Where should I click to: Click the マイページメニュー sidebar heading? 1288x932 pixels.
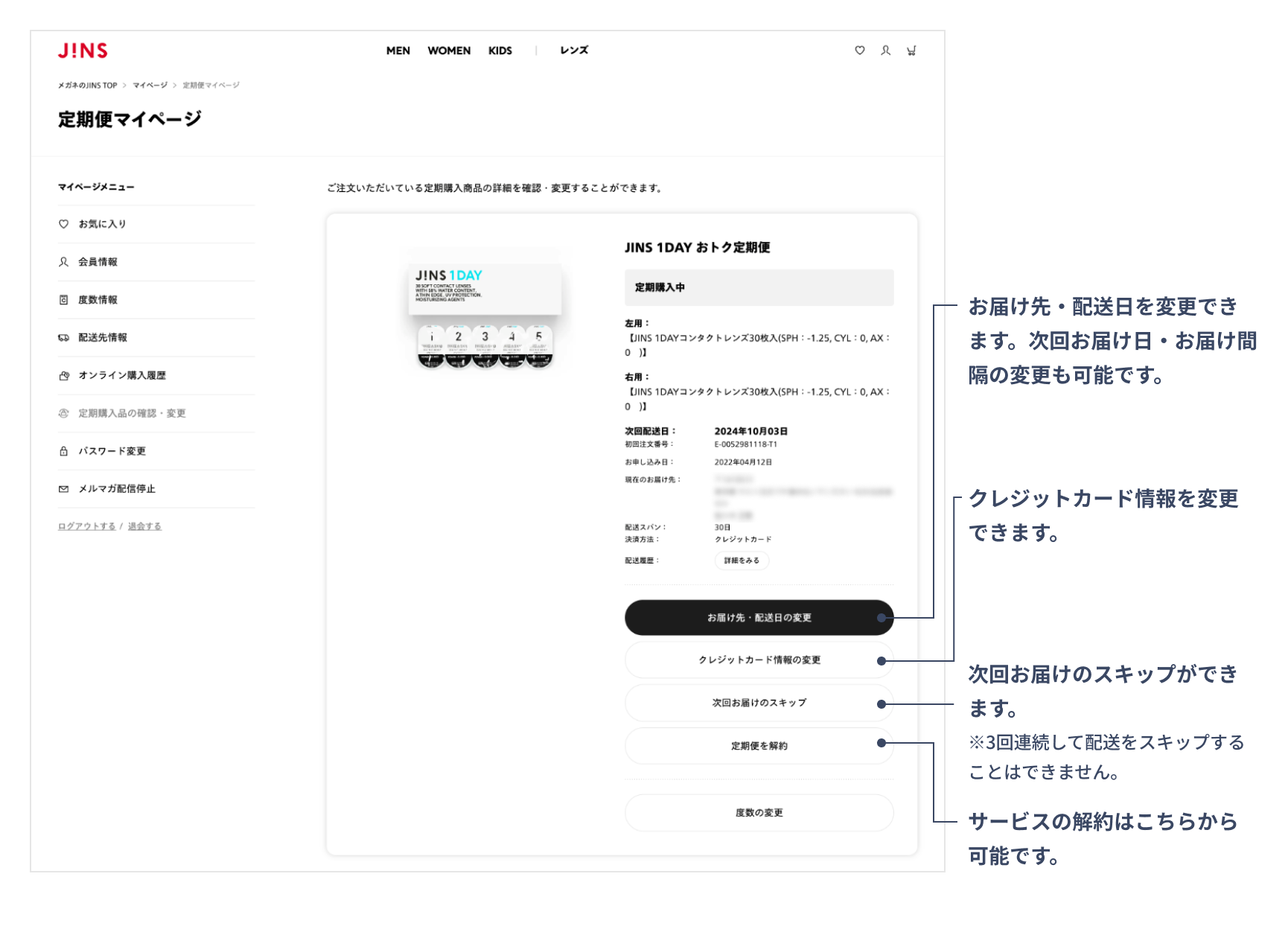[96, 187]
